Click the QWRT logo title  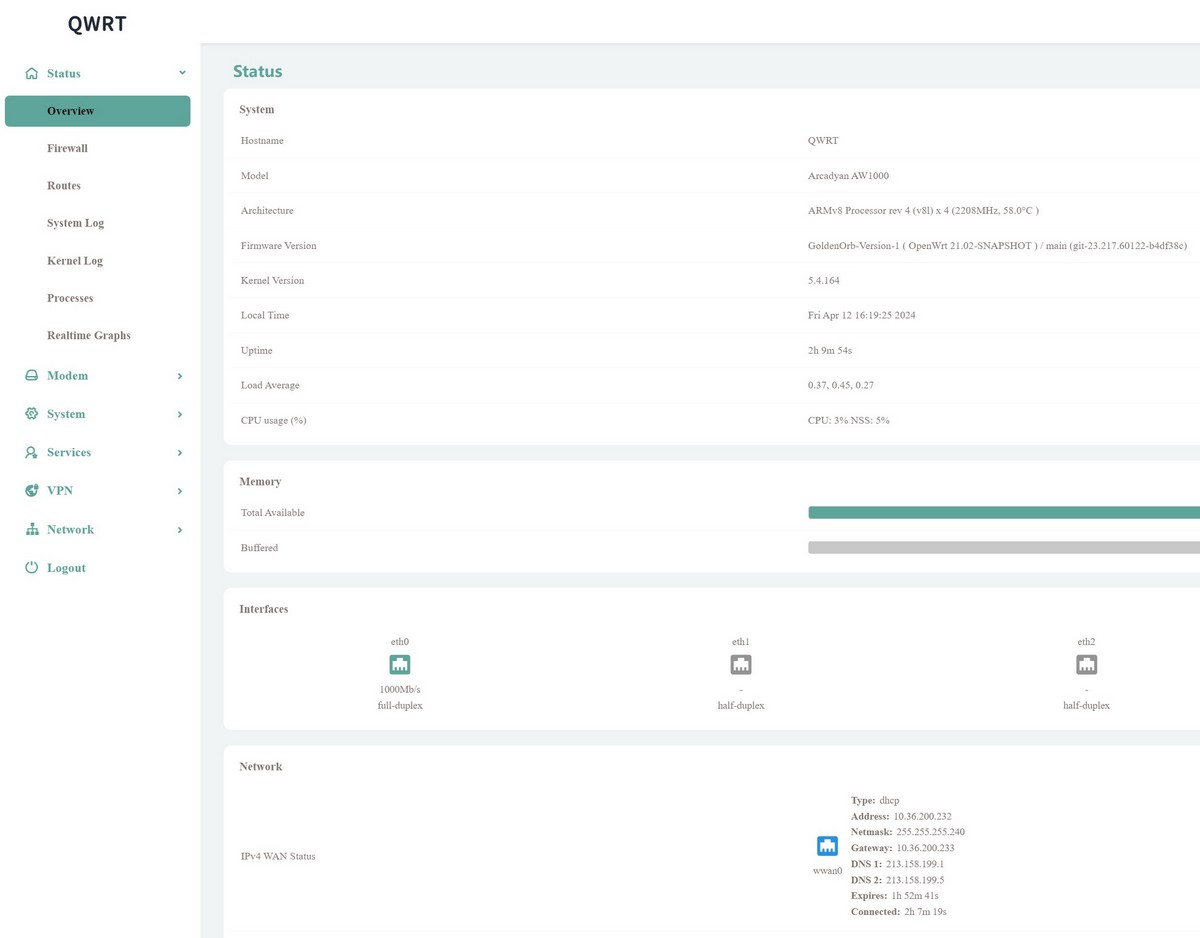pos(97,24)
